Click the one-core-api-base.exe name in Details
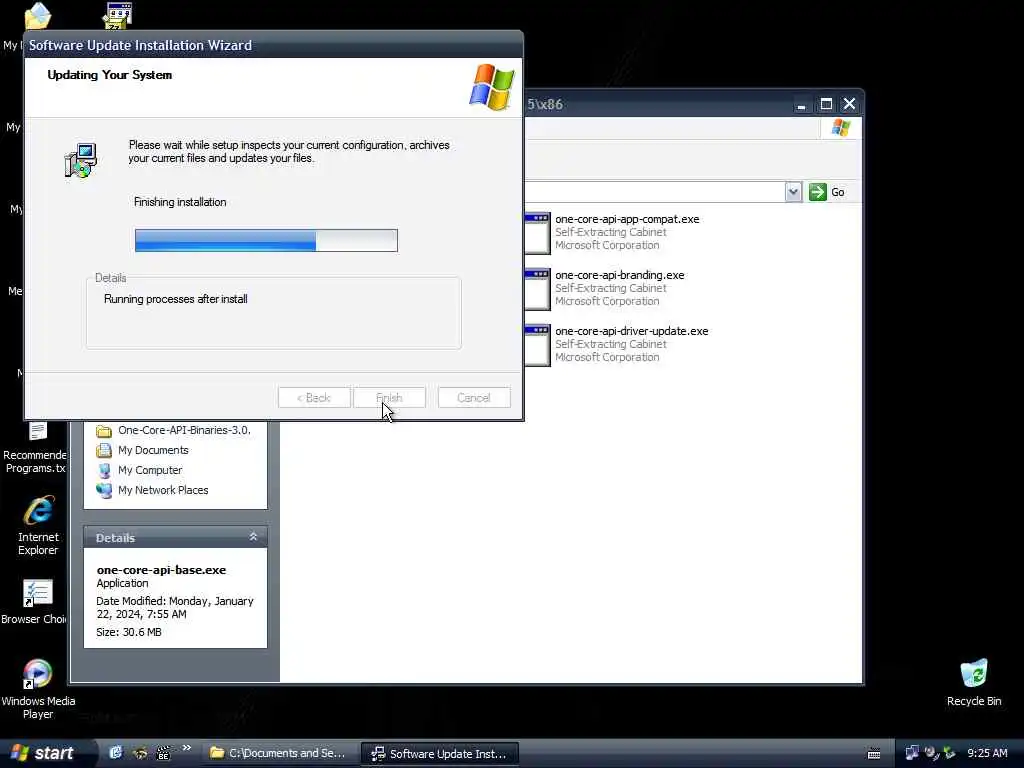Screen dimensions: 1024x768 click(x=161, y=570)
